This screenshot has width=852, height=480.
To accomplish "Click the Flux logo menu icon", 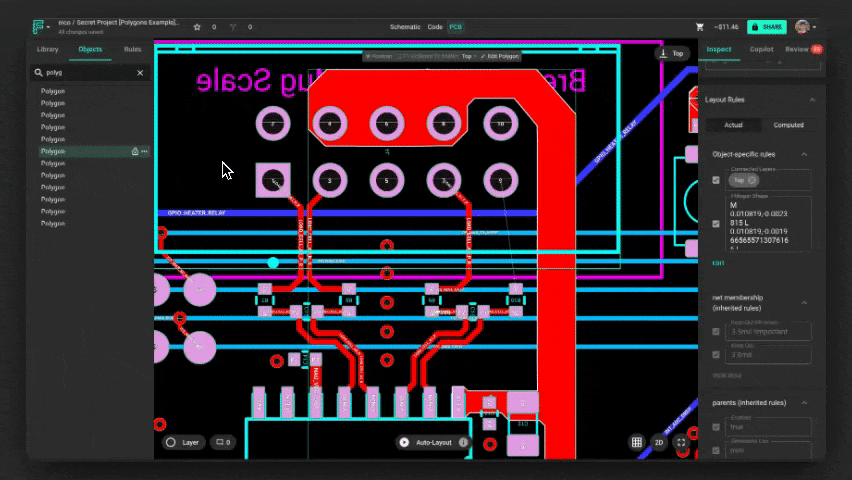I will 40,27.
